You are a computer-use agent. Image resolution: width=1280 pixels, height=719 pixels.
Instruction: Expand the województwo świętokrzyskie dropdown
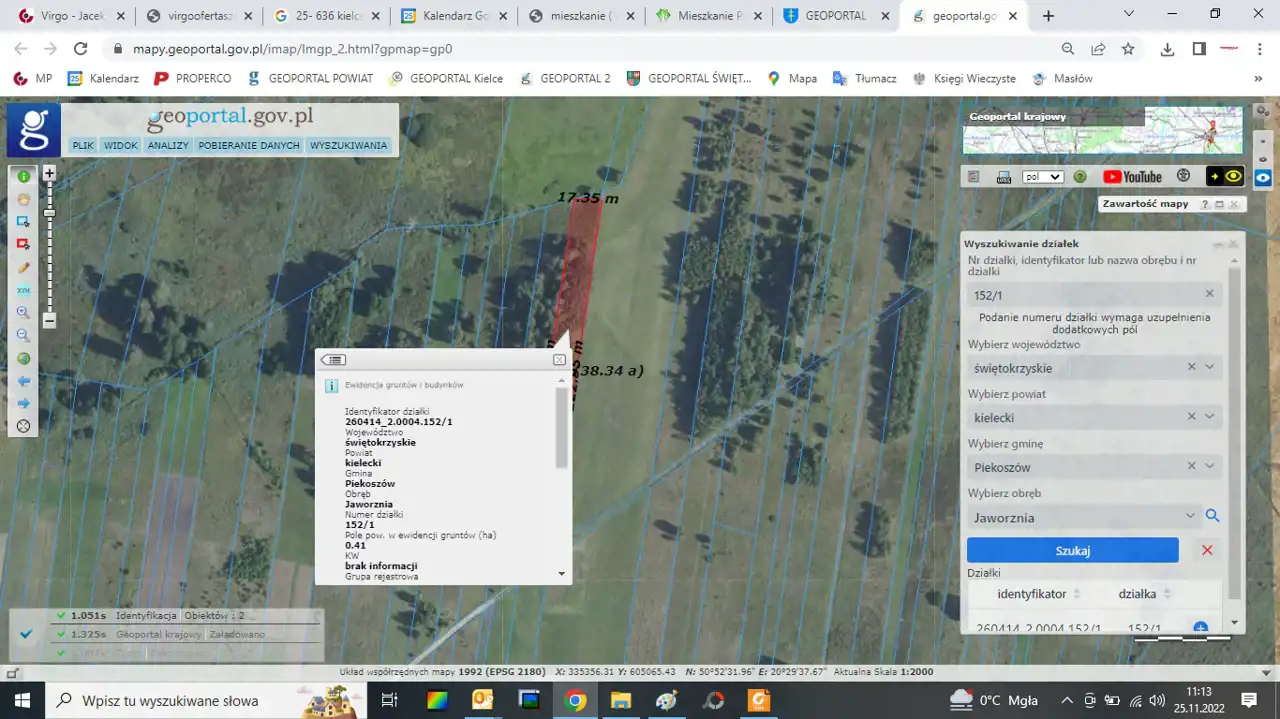tap(1209, 367)
